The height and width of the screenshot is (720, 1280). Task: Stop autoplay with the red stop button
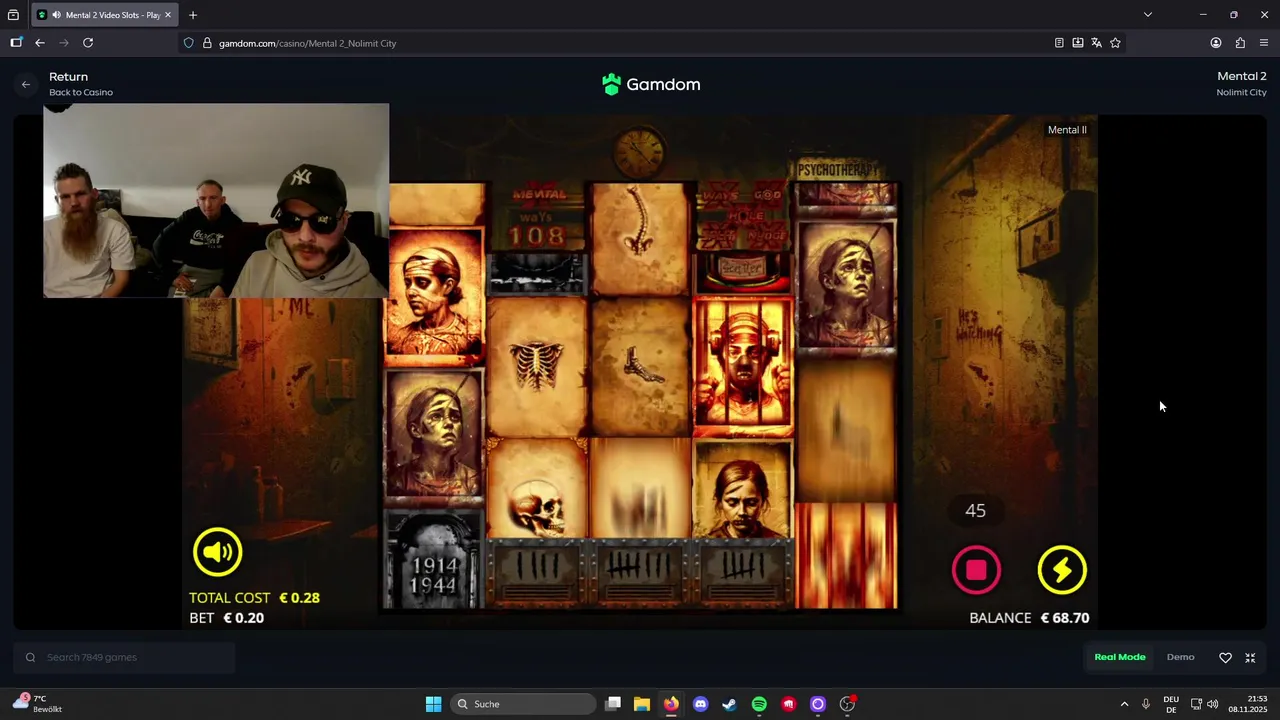[x=976, y=570]
